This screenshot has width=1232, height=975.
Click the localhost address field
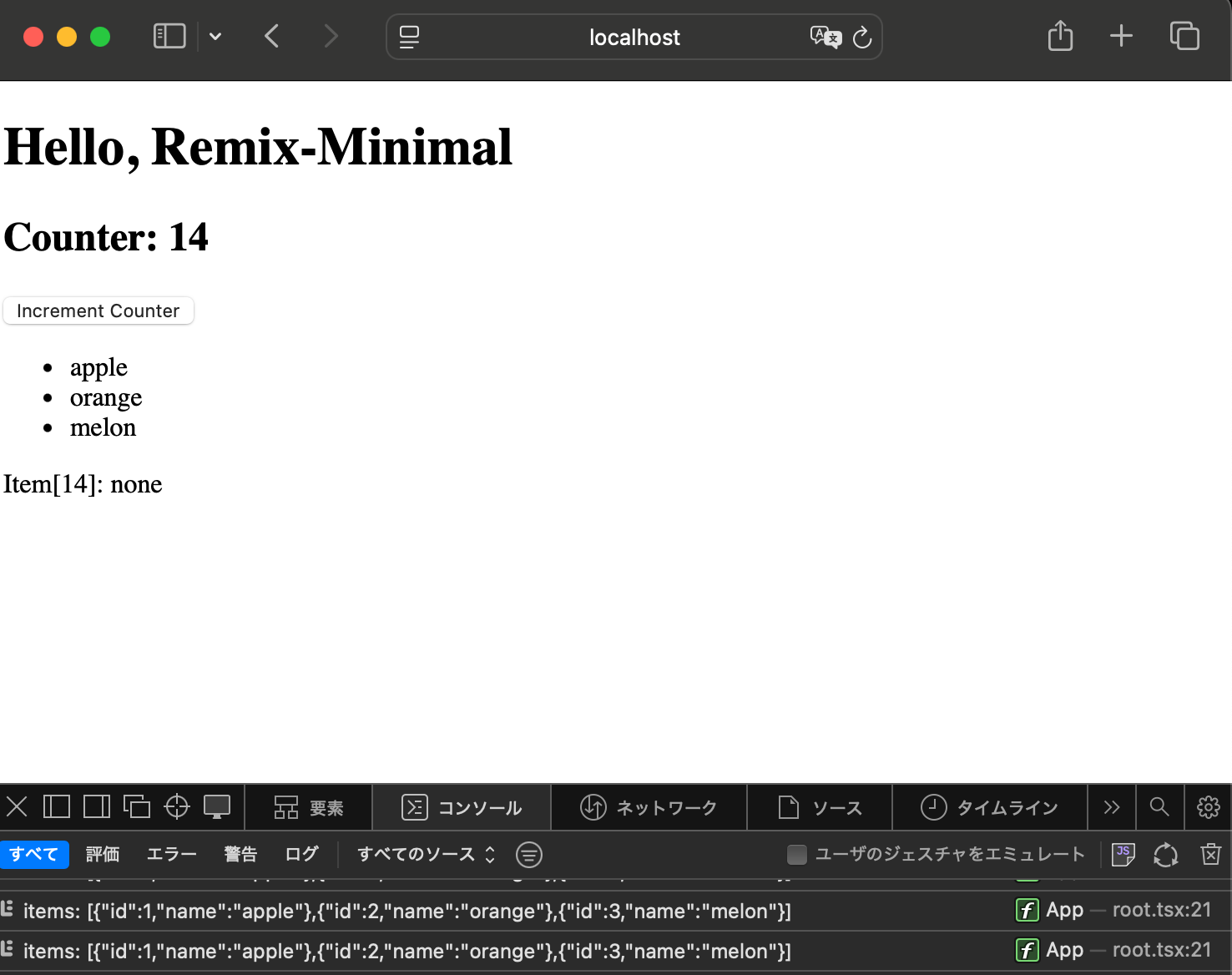(634, 37)
